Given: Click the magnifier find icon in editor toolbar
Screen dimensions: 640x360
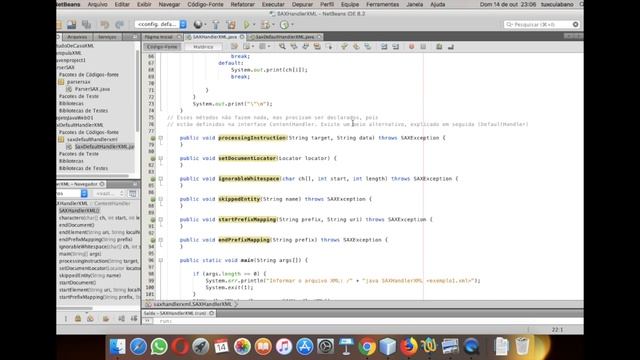Looking at the screenshot, I should click(x=282, y=47).
